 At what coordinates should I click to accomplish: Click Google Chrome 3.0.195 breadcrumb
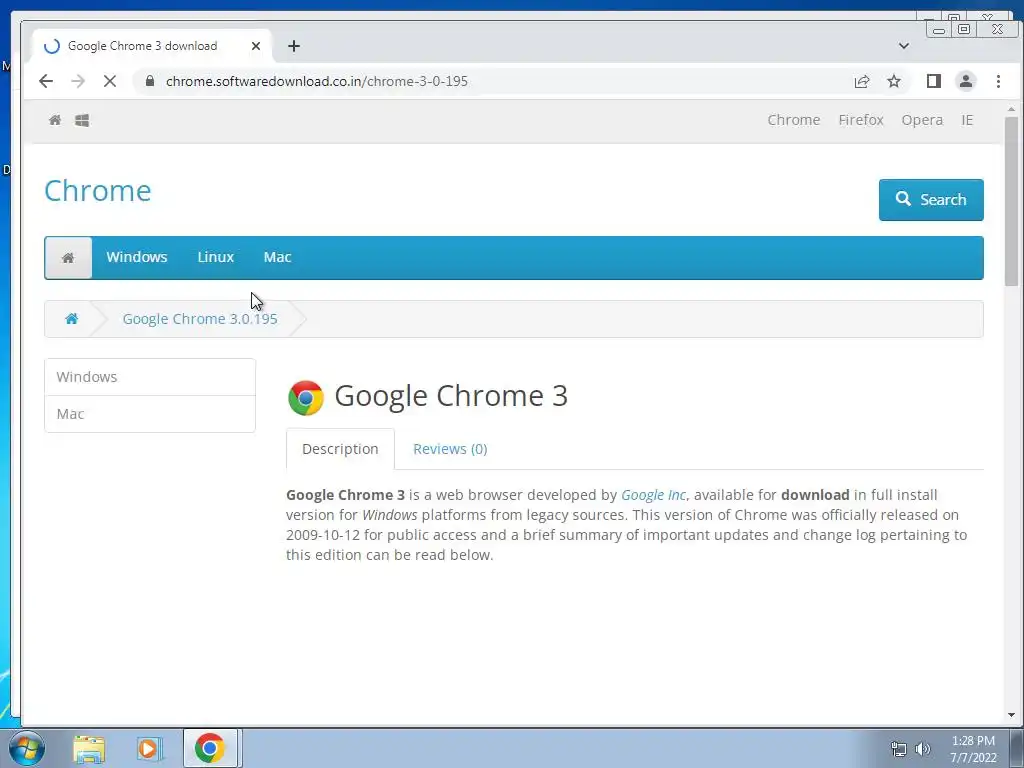tap(200, 319)
